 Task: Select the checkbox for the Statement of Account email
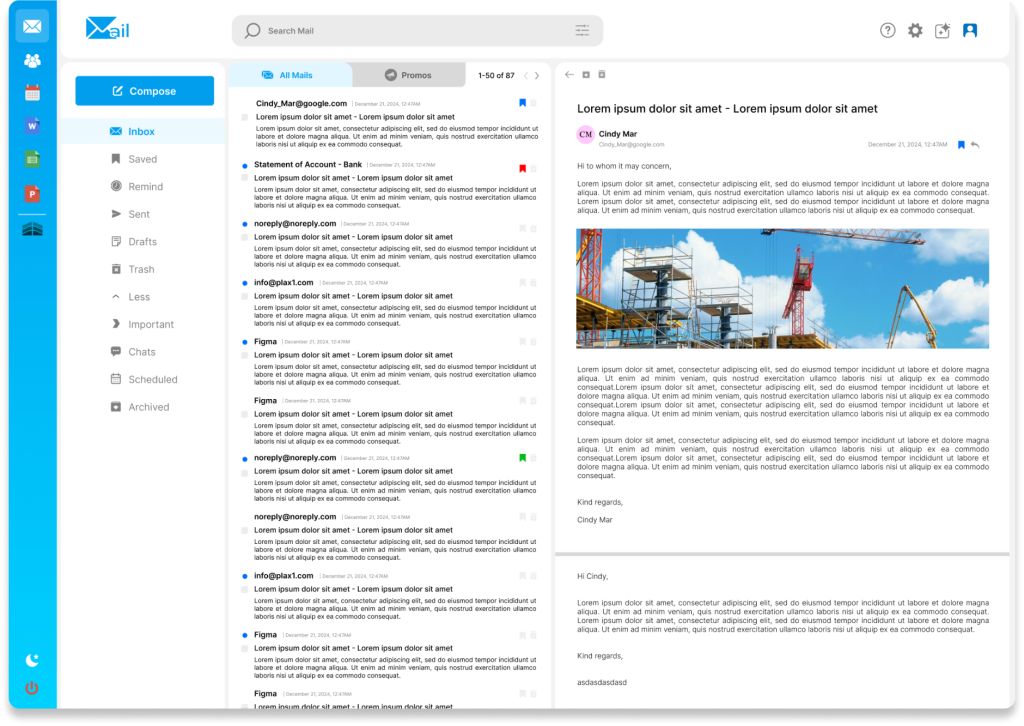pyautogui.click(x=245, y=178)
